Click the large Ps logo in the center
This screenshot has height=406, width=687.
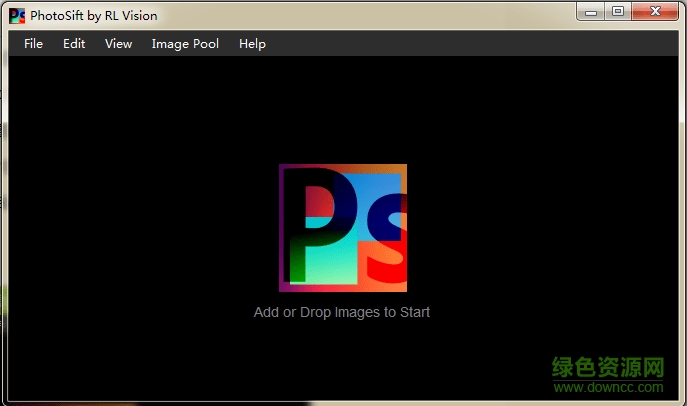point(342,227)
